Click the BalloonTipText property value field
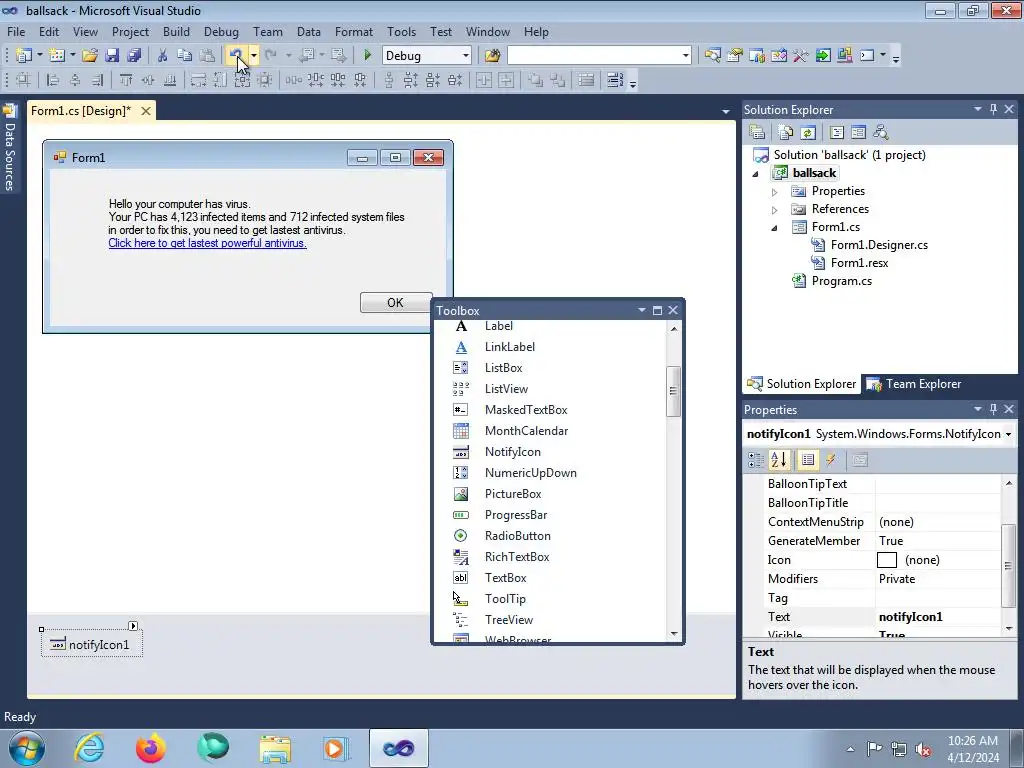Viewport: 1024px width, 768px height. [x=938, y=484]
